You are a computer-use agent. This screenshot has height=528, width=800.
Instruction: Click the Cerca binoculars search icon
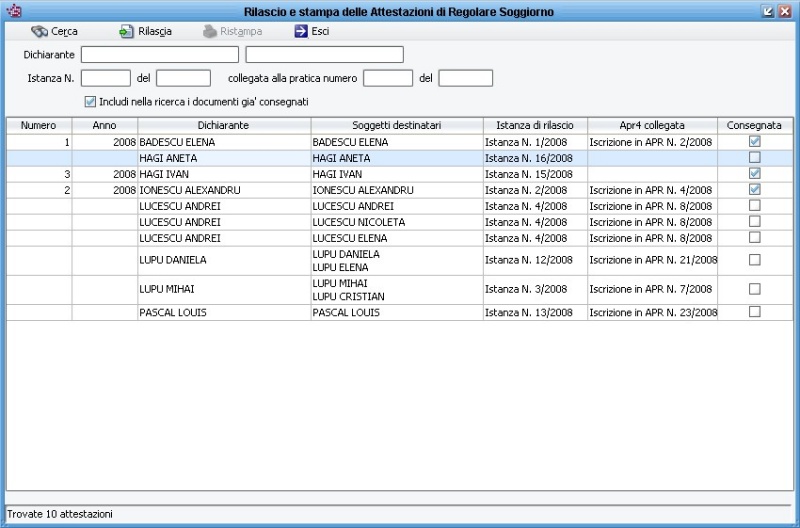coord(40,31)
